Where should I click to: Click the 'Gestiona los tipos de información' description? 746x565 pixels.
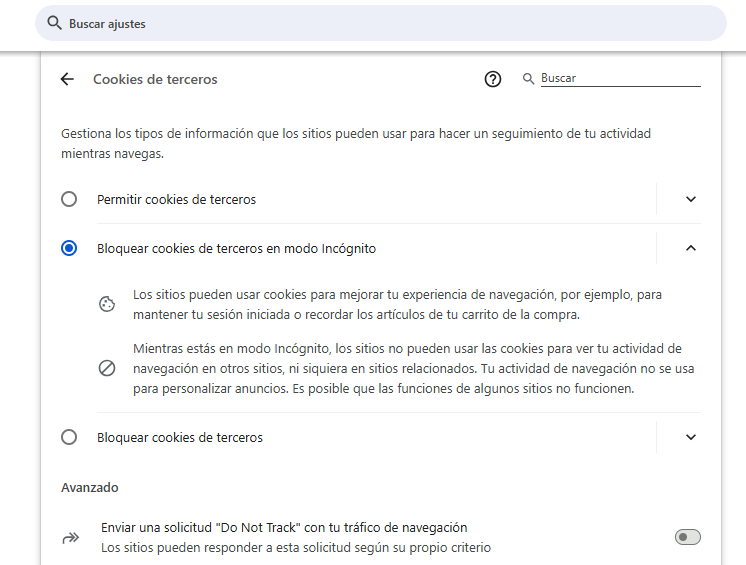[356, 144]
